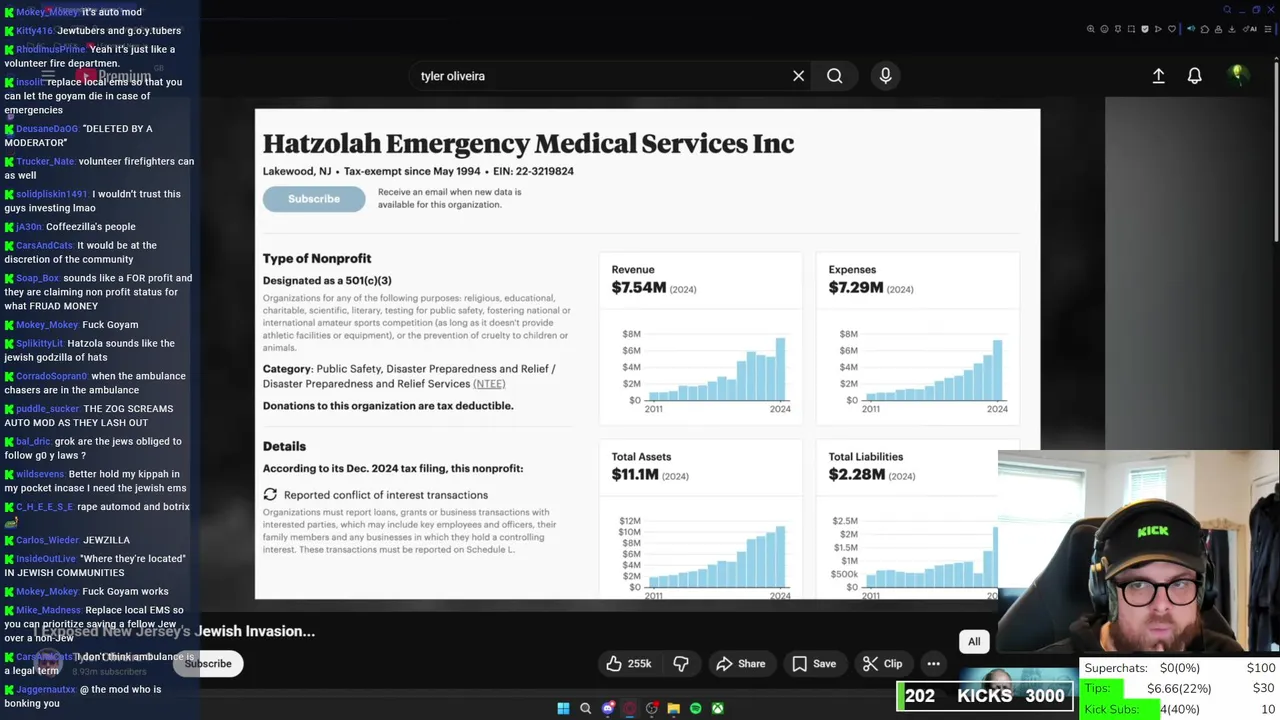Screen dimensions: 1280x720
Task: Click the shield protection icon in browser toolbar
Action: point(1145,29)
